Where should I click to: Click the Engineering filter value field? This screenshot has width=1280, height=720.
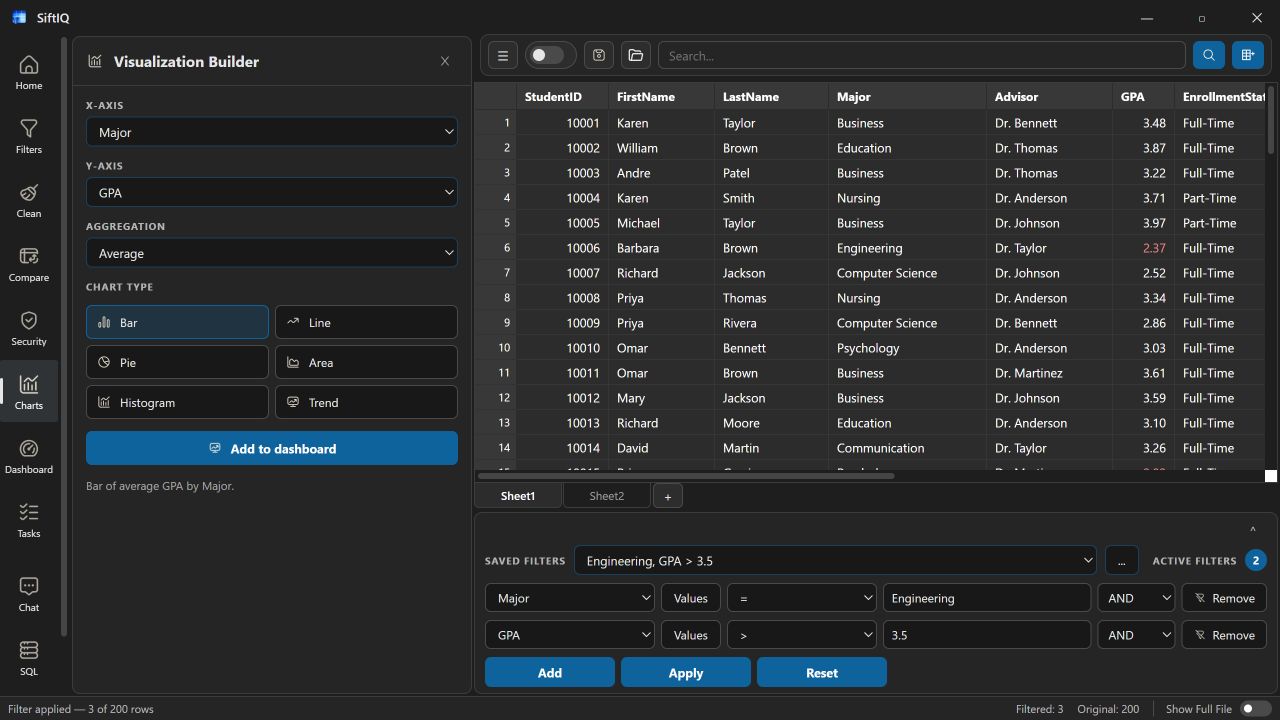pyautogui.click(x=987, y=598)
